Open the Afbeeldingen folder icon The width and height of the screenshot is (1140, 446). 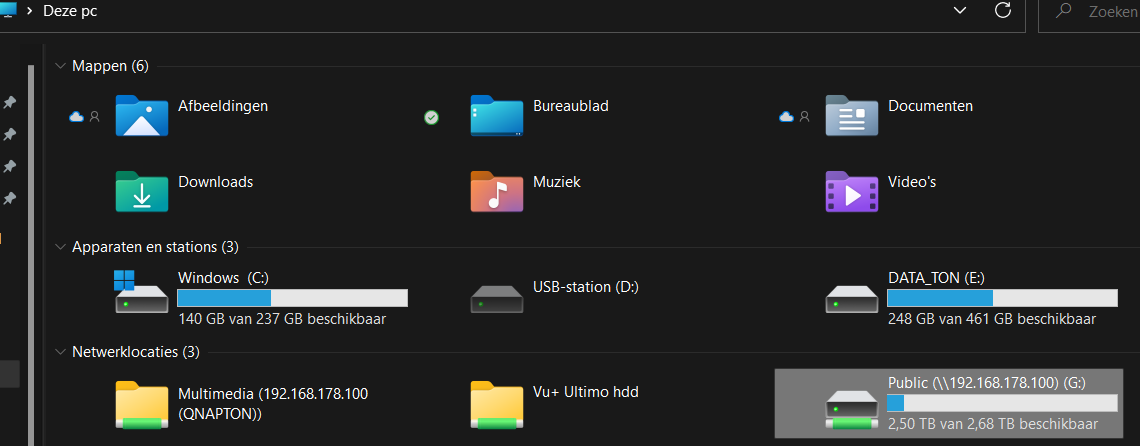click(x=142, y=116)
